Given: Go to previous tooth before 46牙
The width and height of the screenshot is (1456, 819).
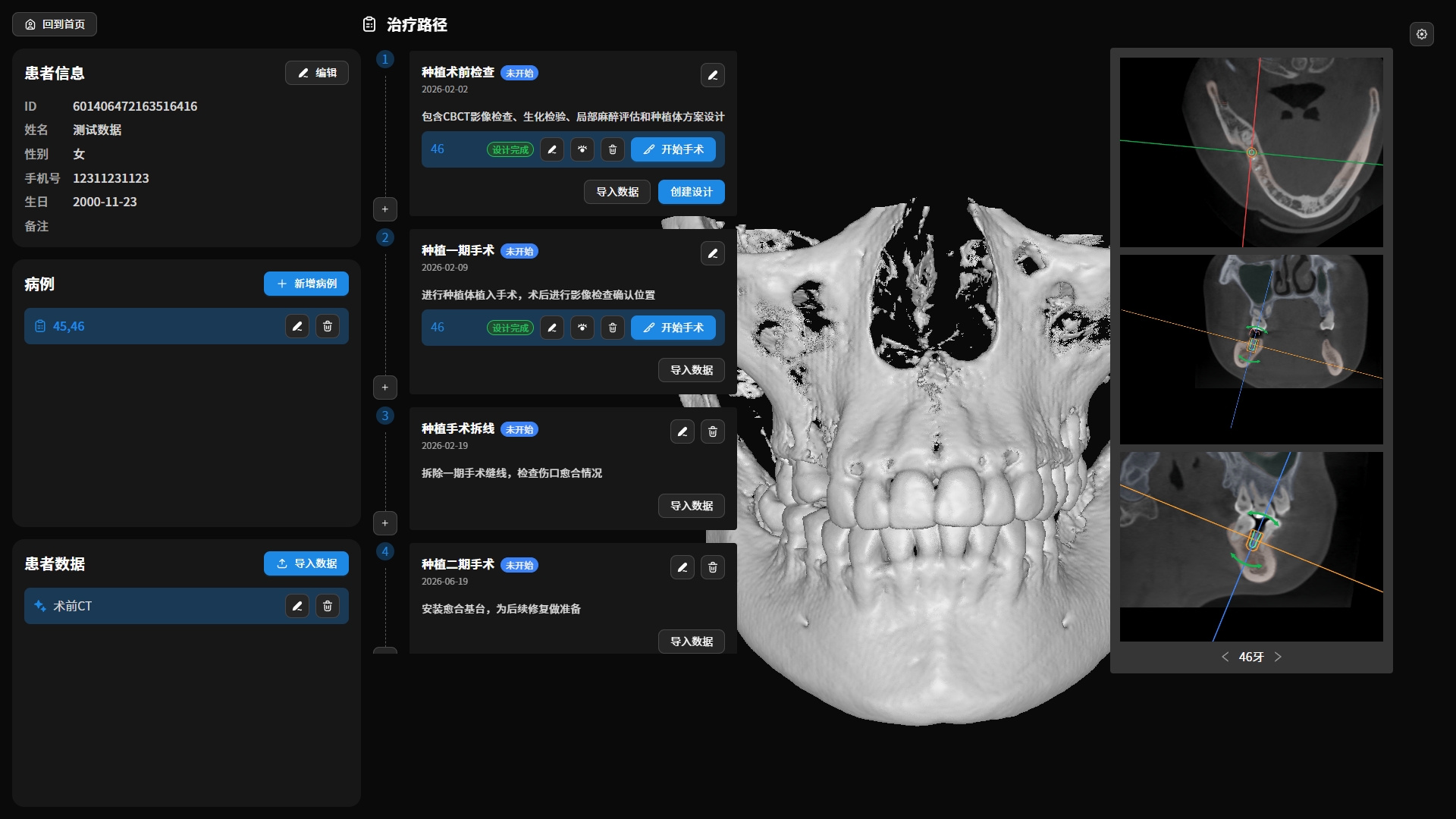Looking at the screenshot, I should pos(1225,657).
